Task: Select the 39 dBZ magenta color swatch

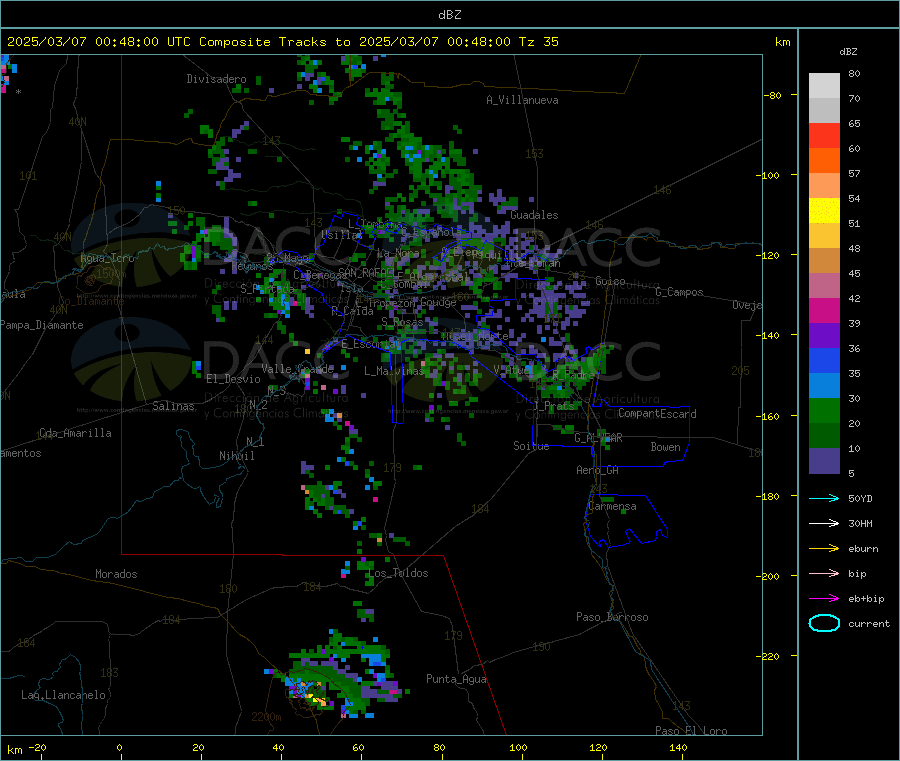Action: (x=824, y=310)
